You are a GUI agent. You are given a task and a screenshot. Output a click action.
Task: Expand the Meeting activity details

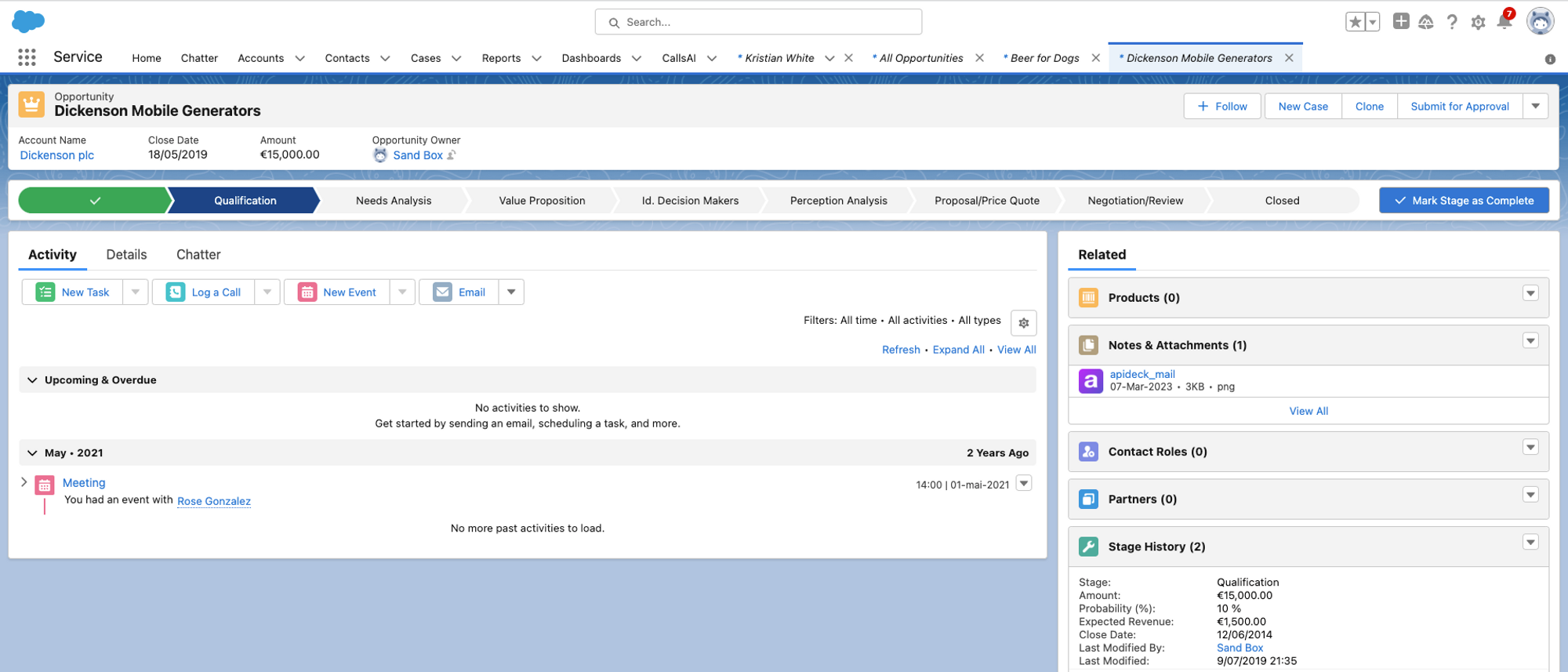(x=24, y=482)
